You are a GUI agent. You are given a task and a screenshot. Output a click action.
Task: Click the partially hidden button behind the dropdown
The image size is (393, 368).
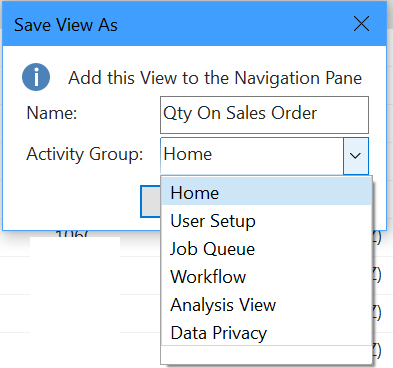(x=151, y=202)
